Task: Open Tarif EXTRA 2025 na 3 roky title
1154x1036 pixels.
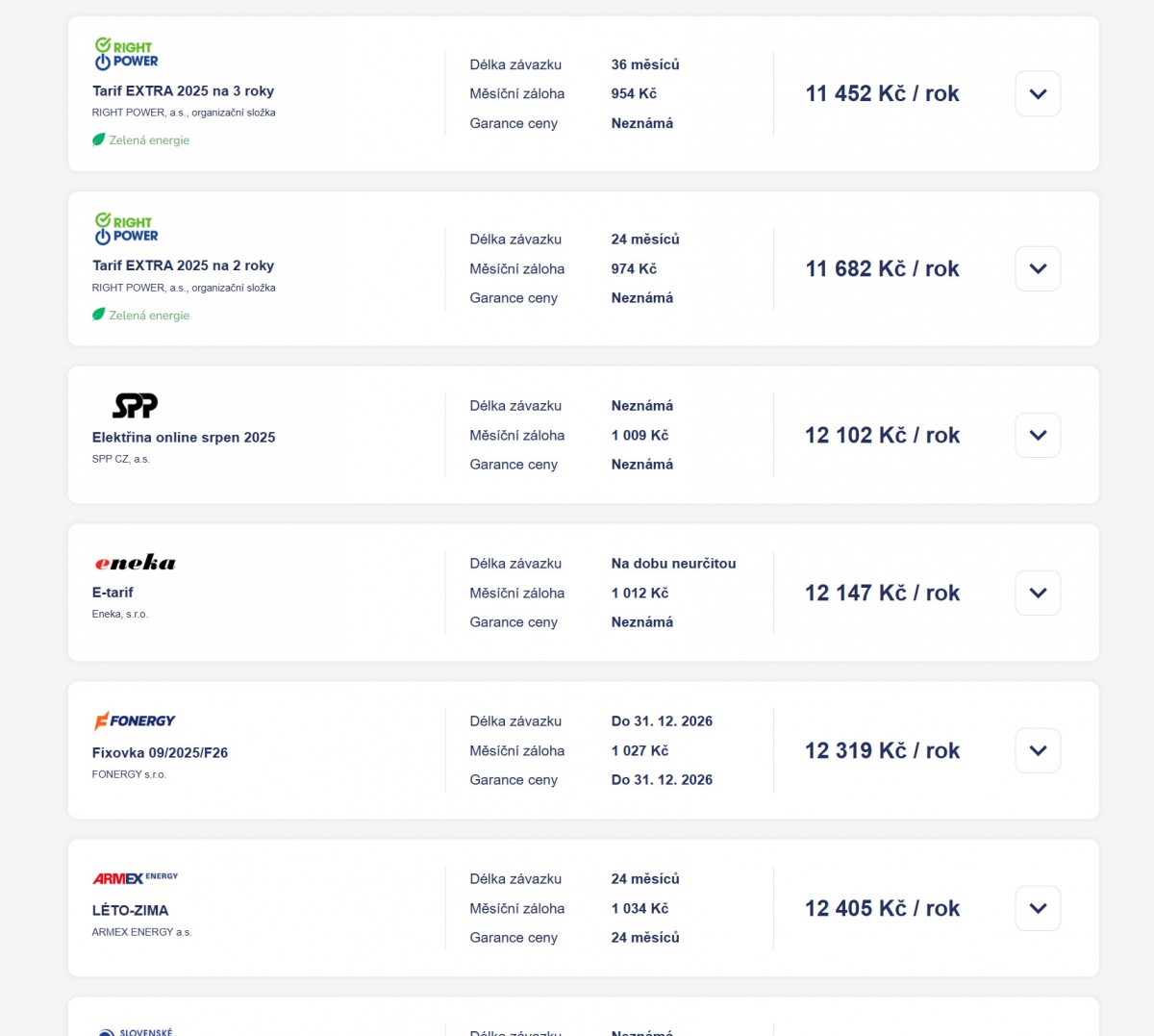Action: [183, 90]
